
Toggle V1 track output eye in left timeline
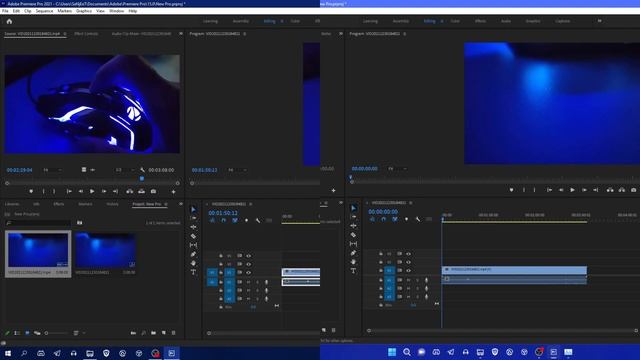(248, 272)
